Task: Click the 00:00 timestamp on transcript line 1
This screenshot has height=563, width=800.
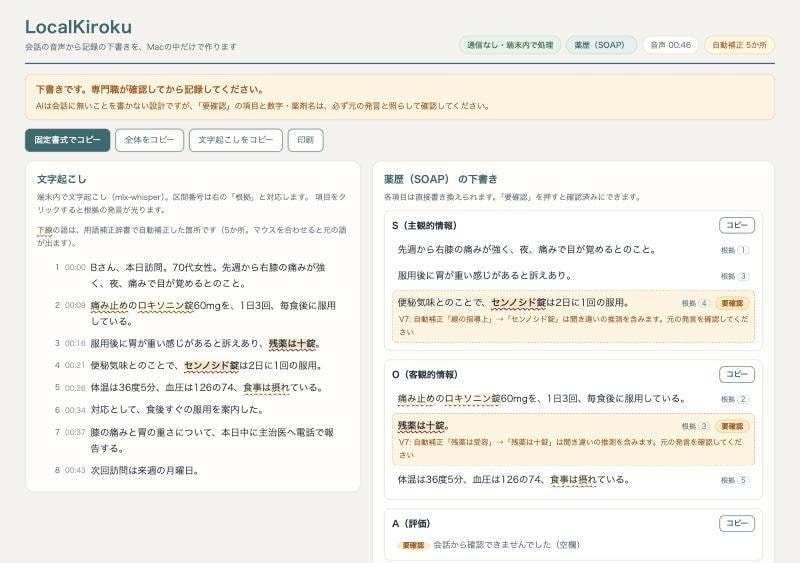Action: click(75, 267)
